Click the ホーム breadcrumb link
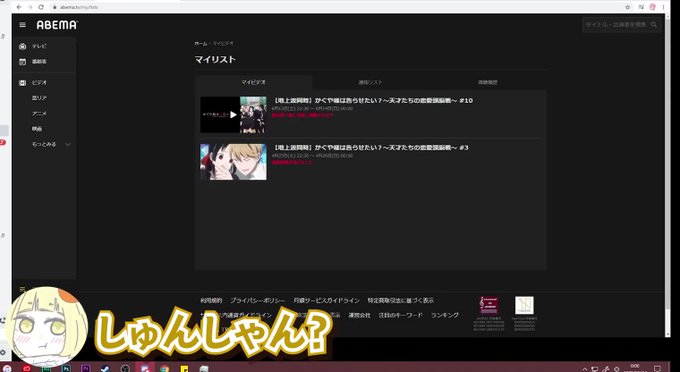 point(201,44)
